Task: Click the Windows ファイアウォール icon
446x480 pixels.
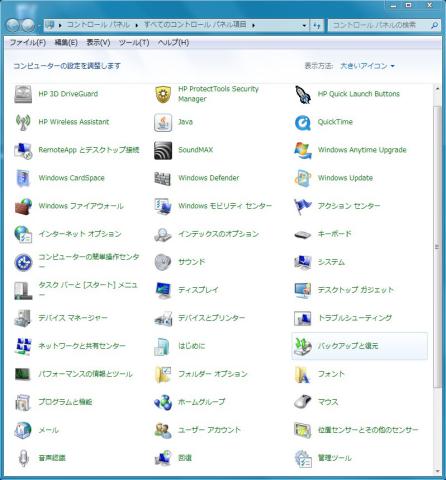Action: pos(23,206)
